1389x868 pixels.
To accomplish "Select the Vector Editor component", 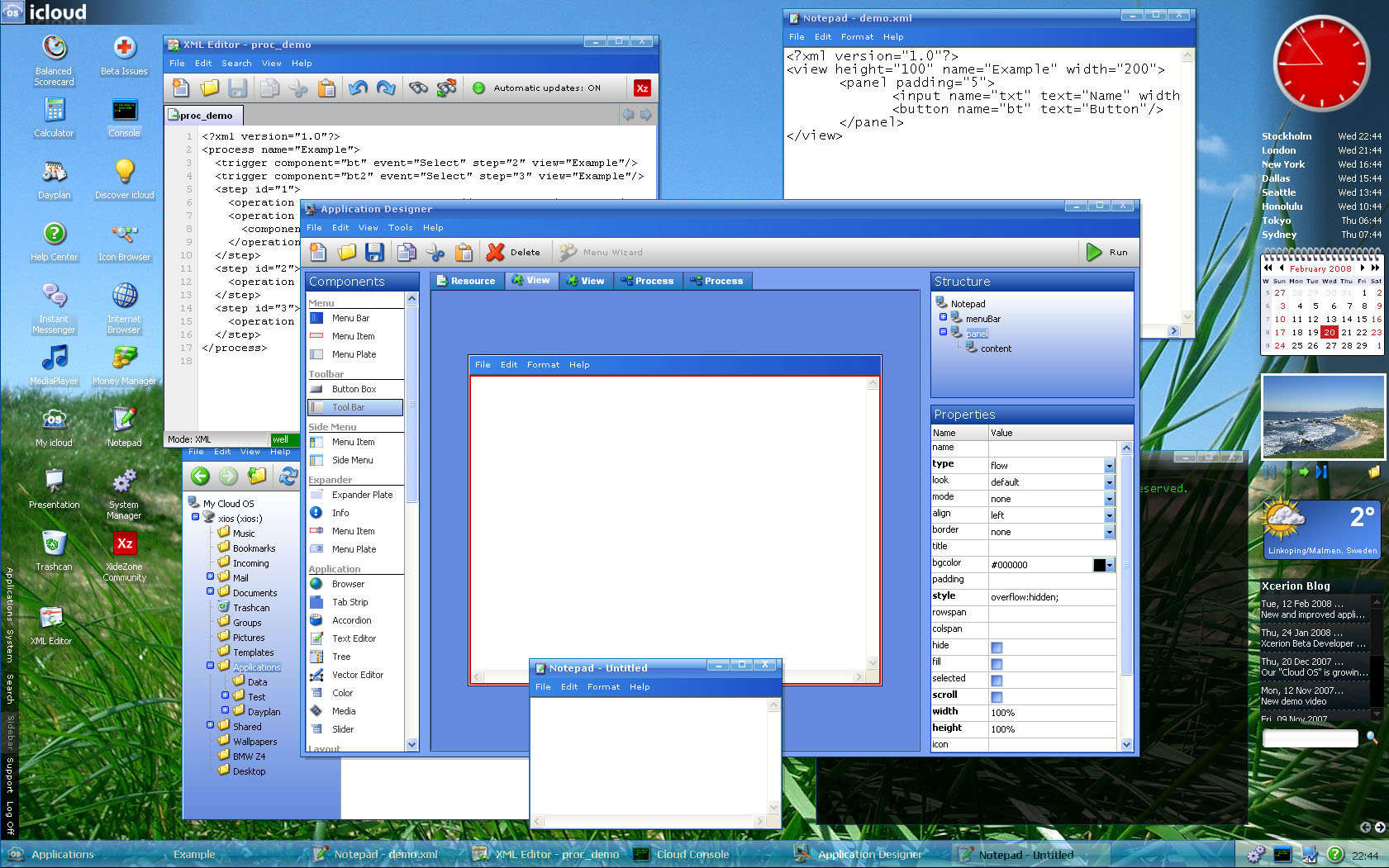I will (357, 675).
